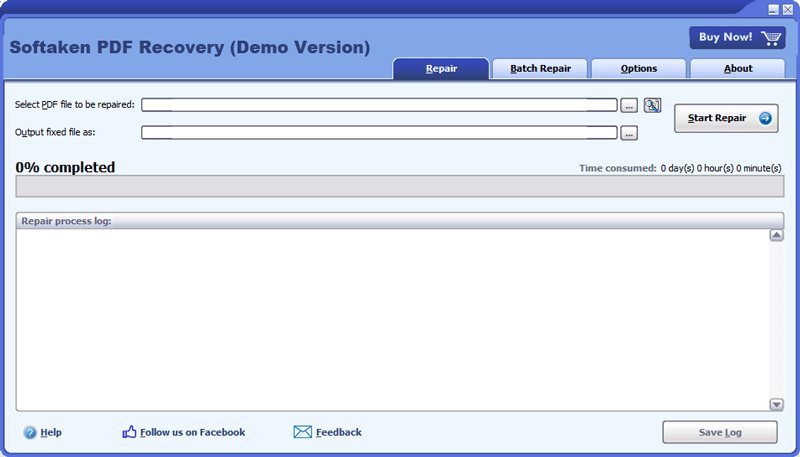Click the Buy Now button
This screenshot has height=457, width=800.
pos(737,38)
